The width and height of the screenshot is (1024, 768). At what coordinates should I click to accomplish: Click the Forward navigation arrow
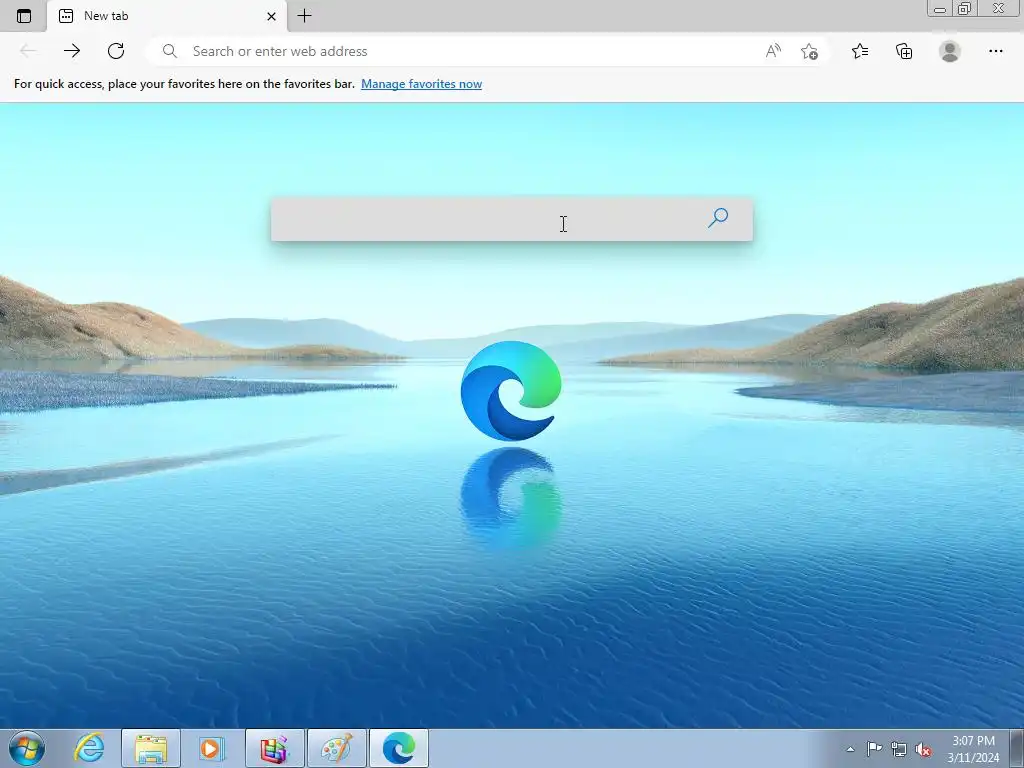(72, 51)
